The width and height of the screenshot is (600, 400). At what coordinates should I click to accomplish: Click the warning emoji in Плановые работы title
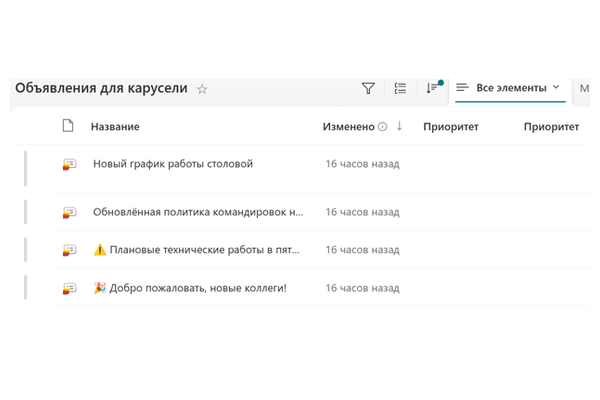click(x=100, y=250)
